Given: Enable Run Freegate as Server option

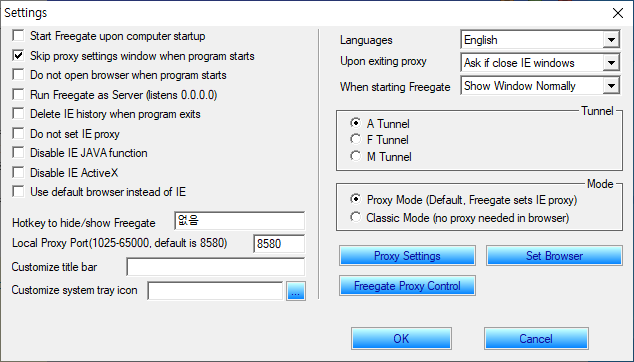Looking at the screenshot, I should 18,94.
